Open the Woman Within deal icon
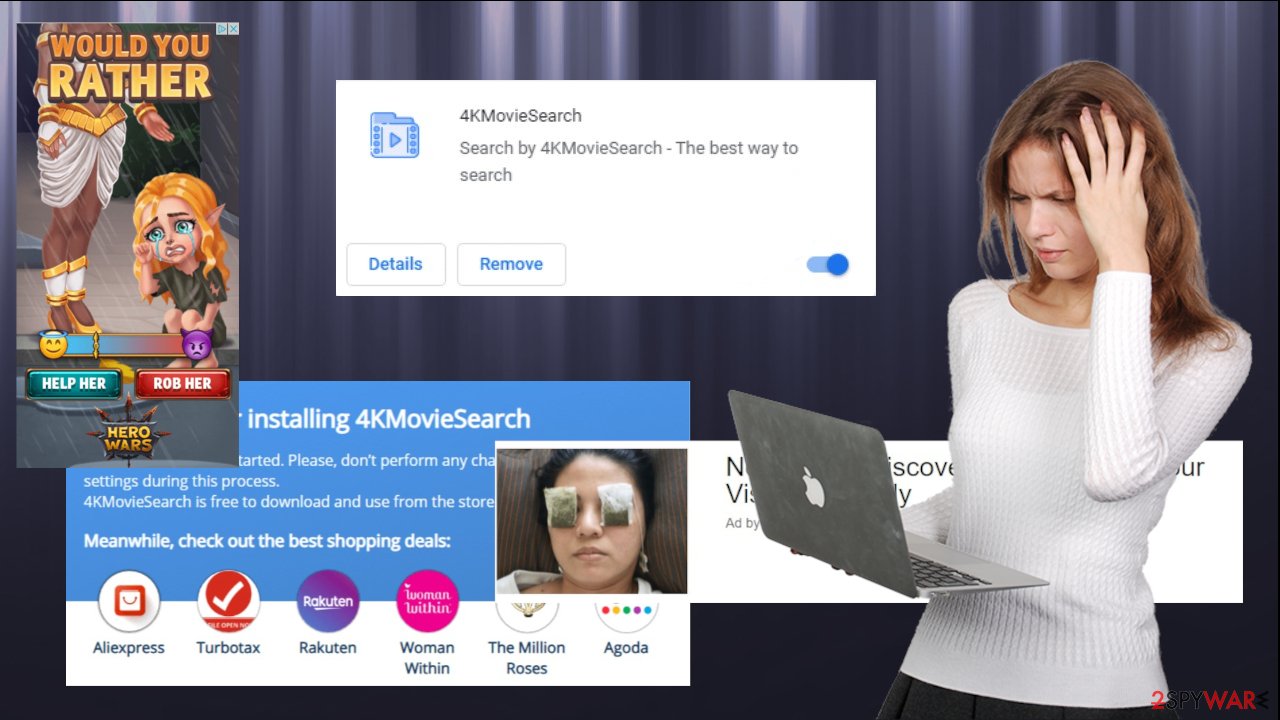1280x720 pixels. pos(427,601)
